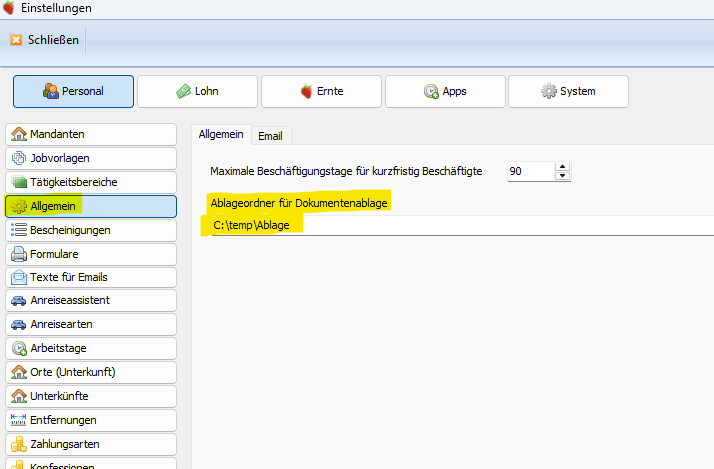714x469 pixels.
Task: Click the Arbeitstage clock icon
Action: click(19, 349)
